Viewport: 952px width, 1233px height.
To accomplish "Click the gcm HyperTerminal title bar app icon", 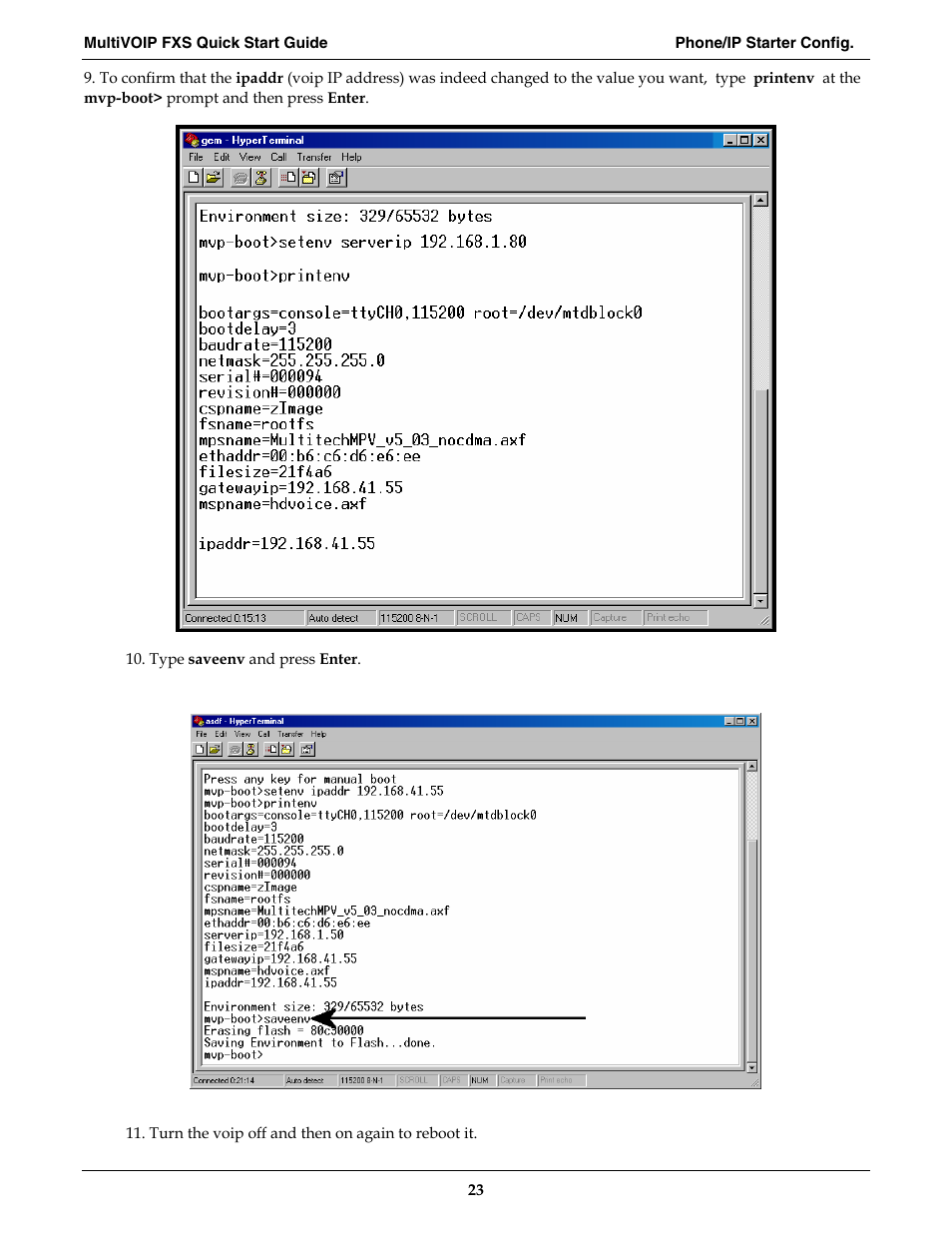I will click(x=192, y=140).
